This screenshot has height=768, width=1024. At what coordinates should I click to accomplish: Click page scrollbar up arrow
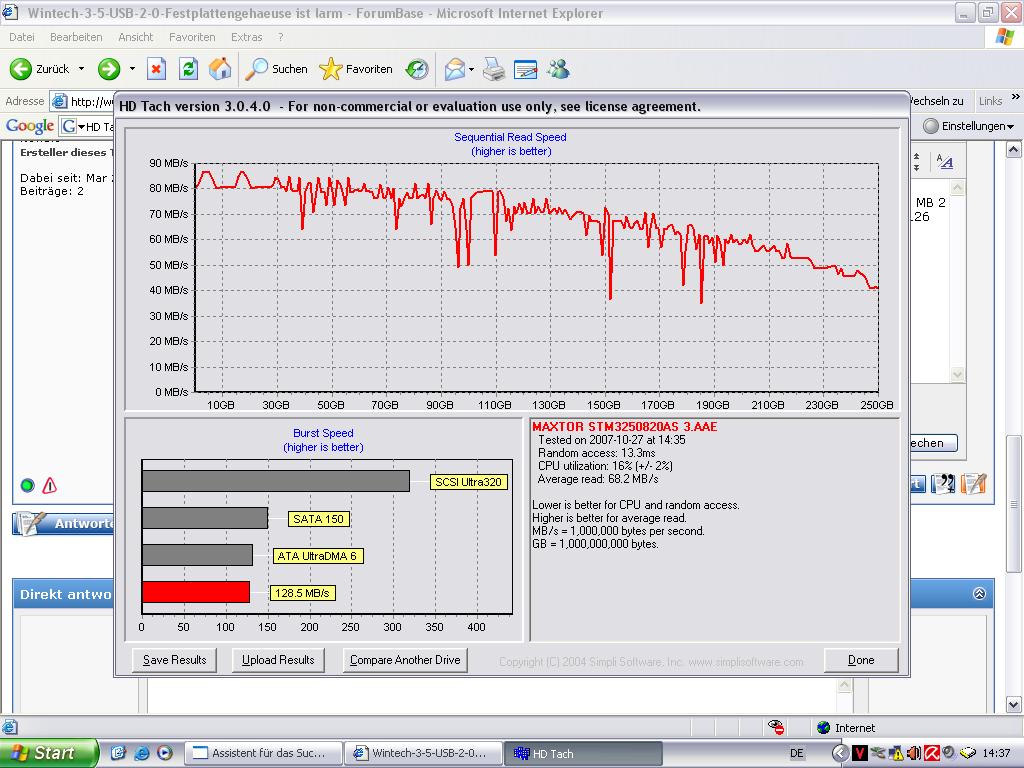(x=1014, y=150)
